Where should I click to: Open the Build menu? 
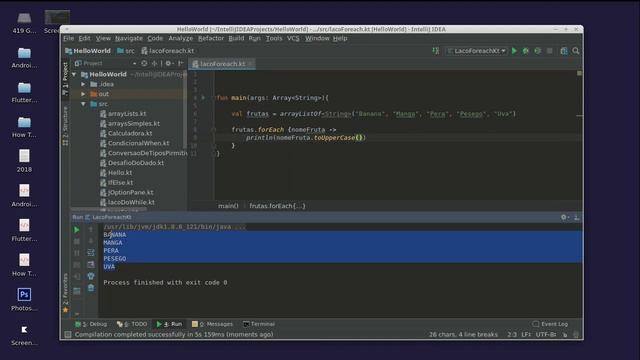[x=236, y=38]
